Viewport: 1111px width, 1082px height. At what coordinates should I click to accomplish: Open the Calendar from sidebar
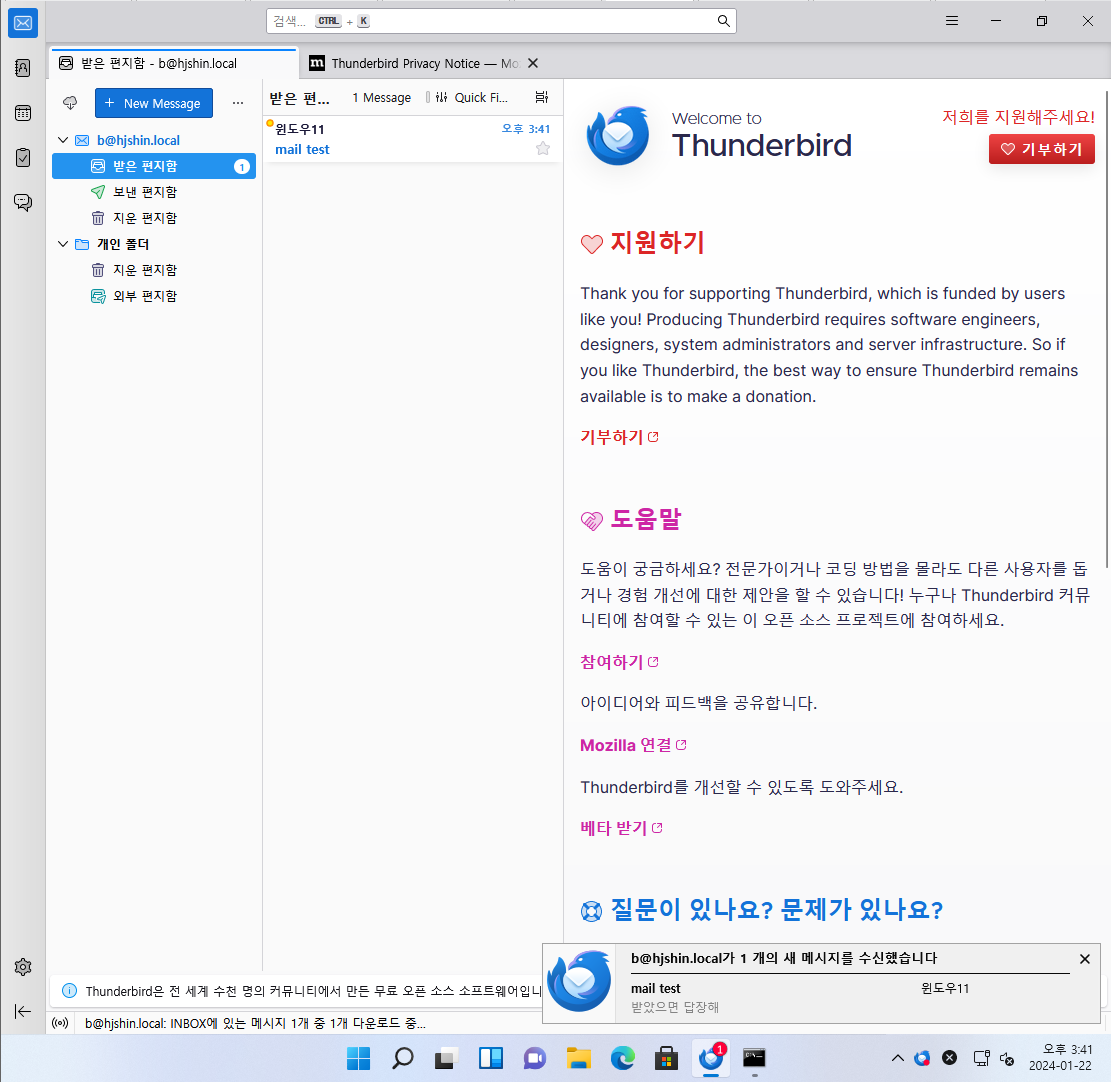pyautogui.click(x=23, y=113)
